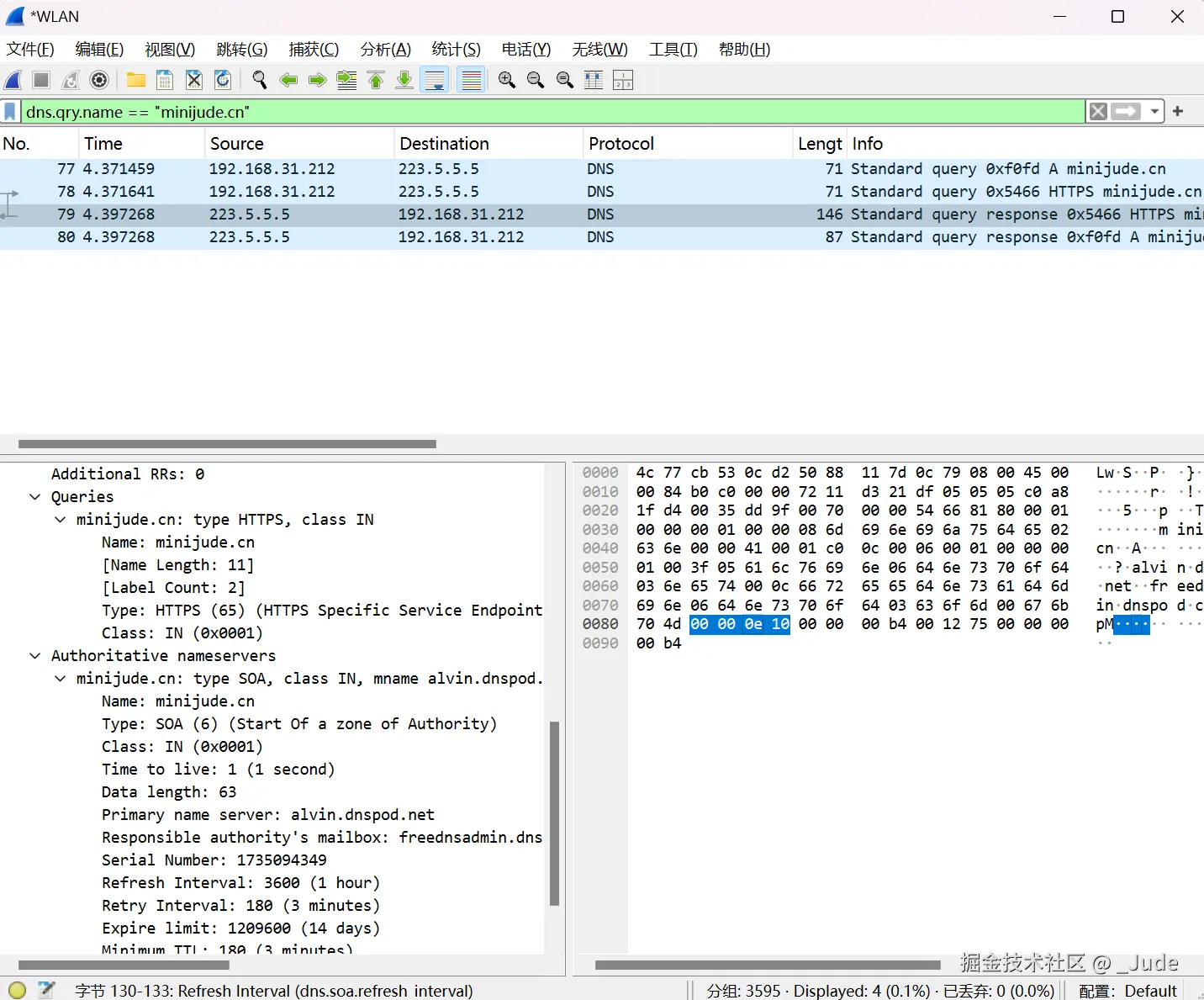The width and height of the screenshot is (1204, 1000).
Task: Reset layout panes icon
Action: pyautogui.click(x=623, y=80)
